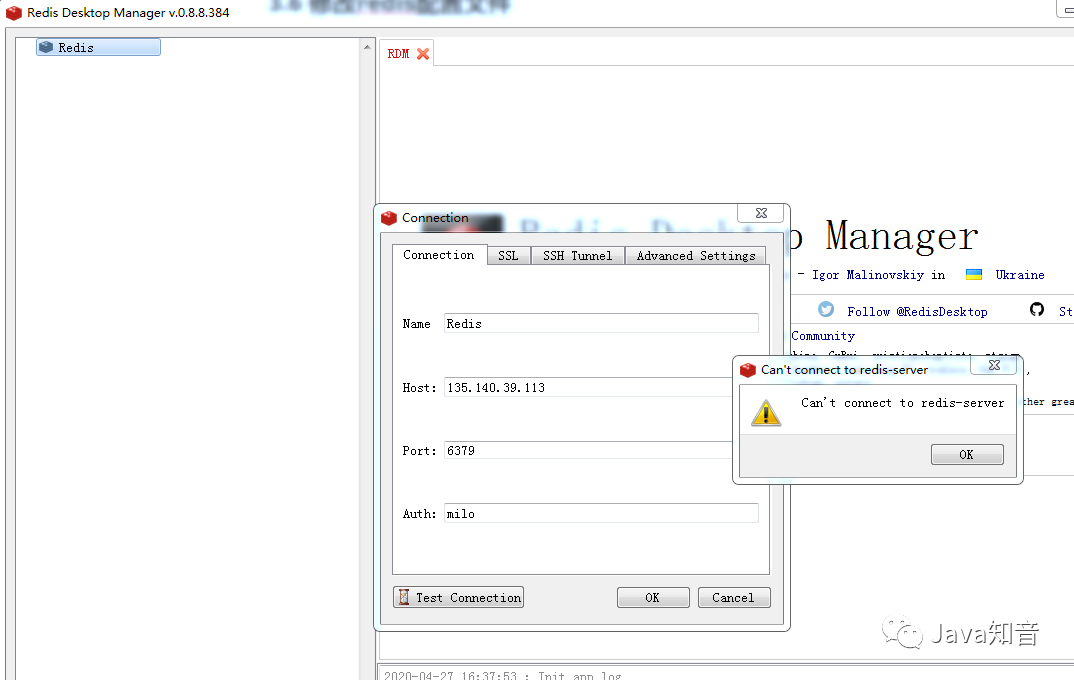
Task: Open Igor Malinovskiy link
Action: [868, 275]
